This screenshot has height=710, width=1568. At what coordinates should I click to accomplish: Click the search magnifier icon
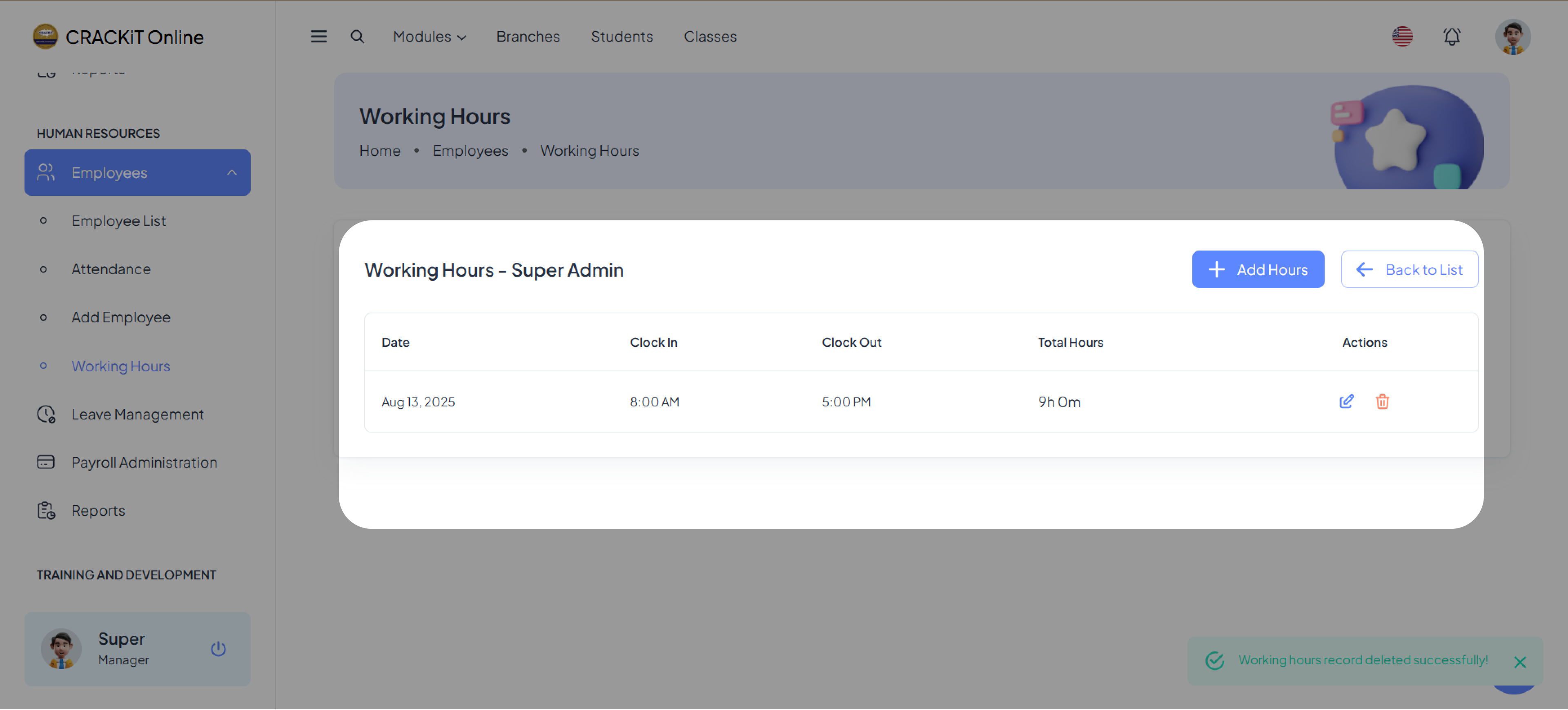(x=357, y=36)
